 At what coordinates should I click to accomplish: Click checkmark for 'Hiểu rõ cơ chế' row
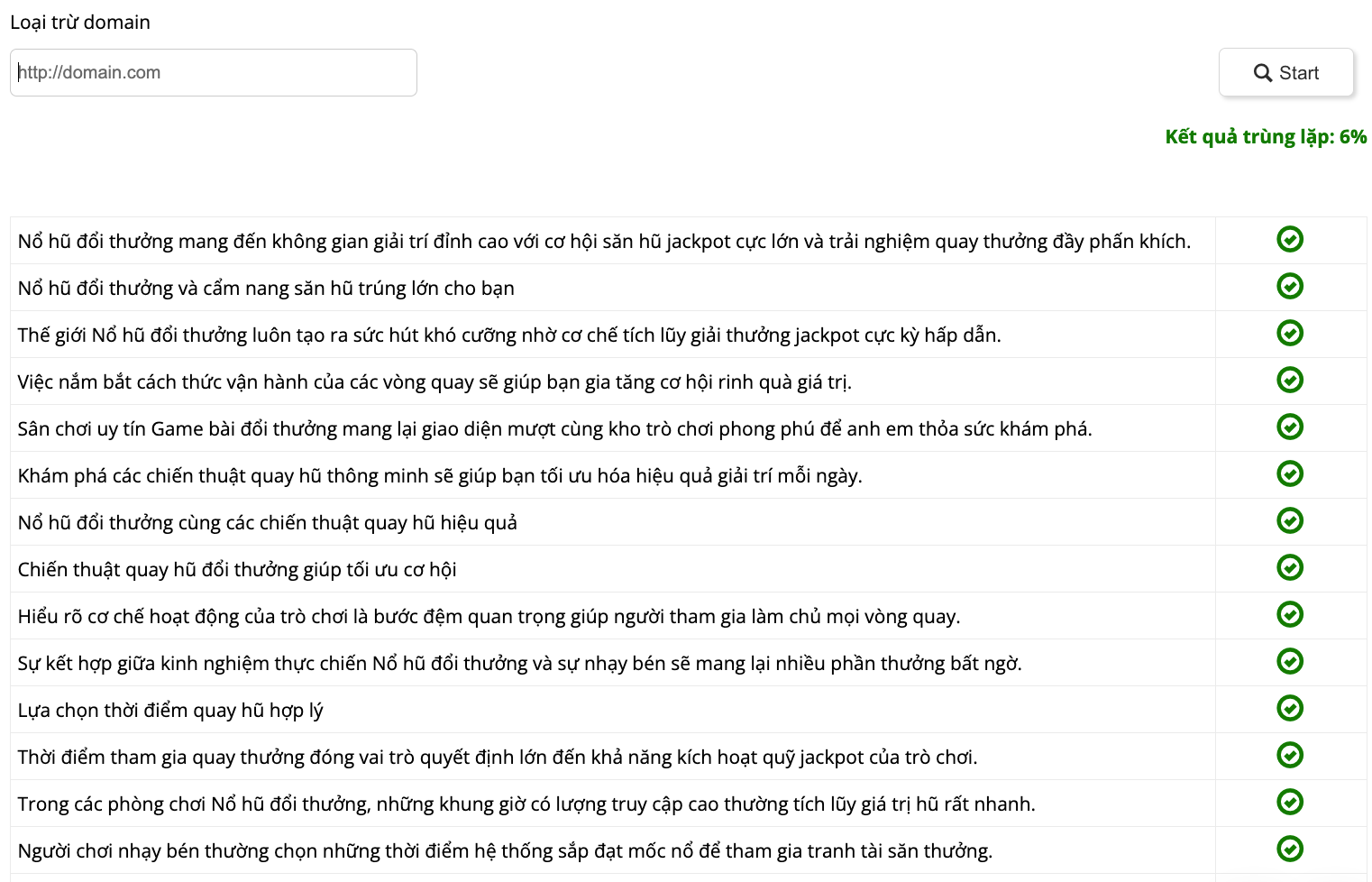pyautogui.click(x=1290, y=614)
